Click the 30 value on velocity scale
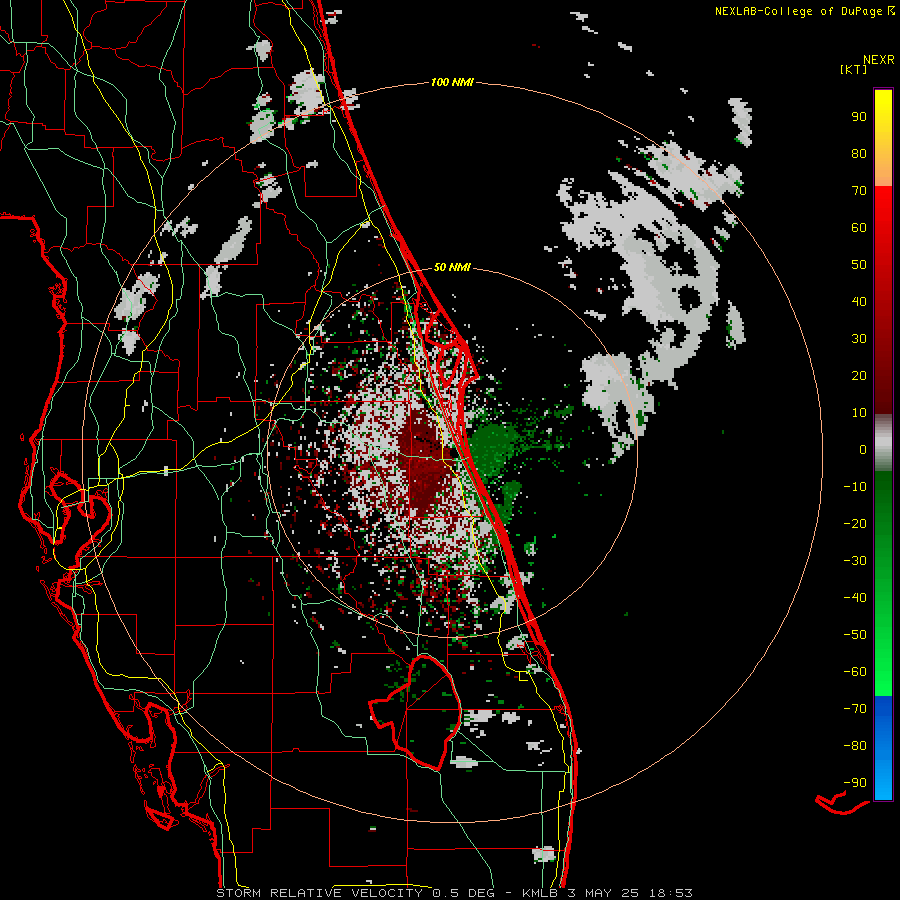Viewport: 900px width, 900px height. pyautogui.click(x=859, y=339)
